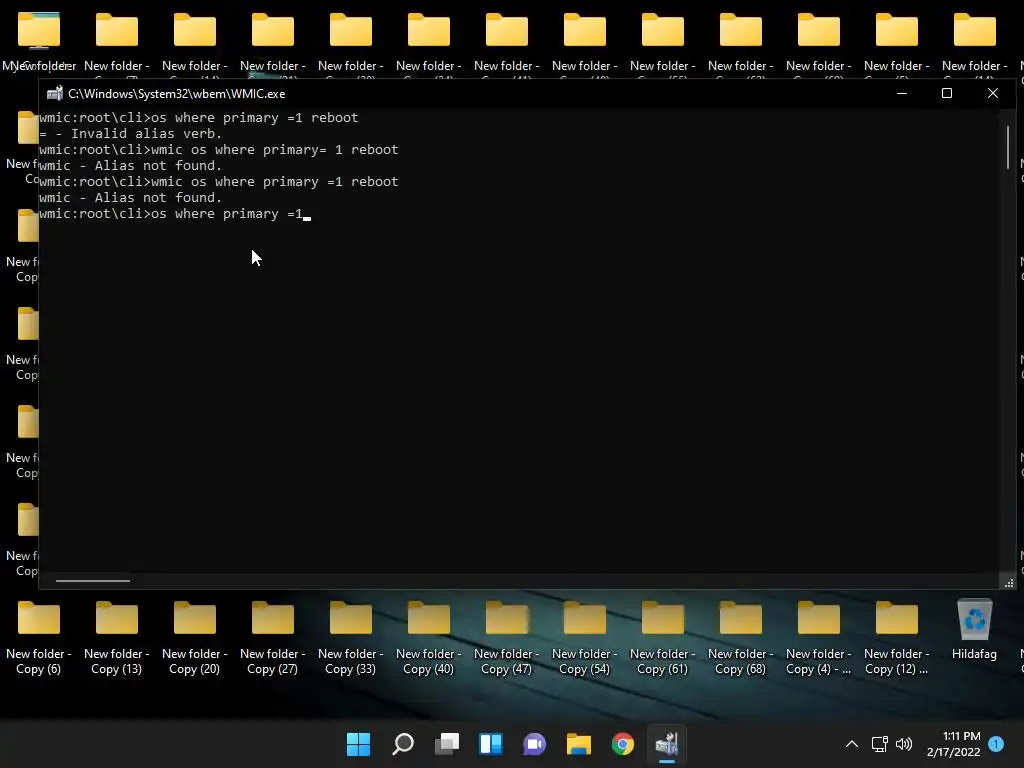
Task: Click WMIC window resize grip corner
Action: [1009, 582]
